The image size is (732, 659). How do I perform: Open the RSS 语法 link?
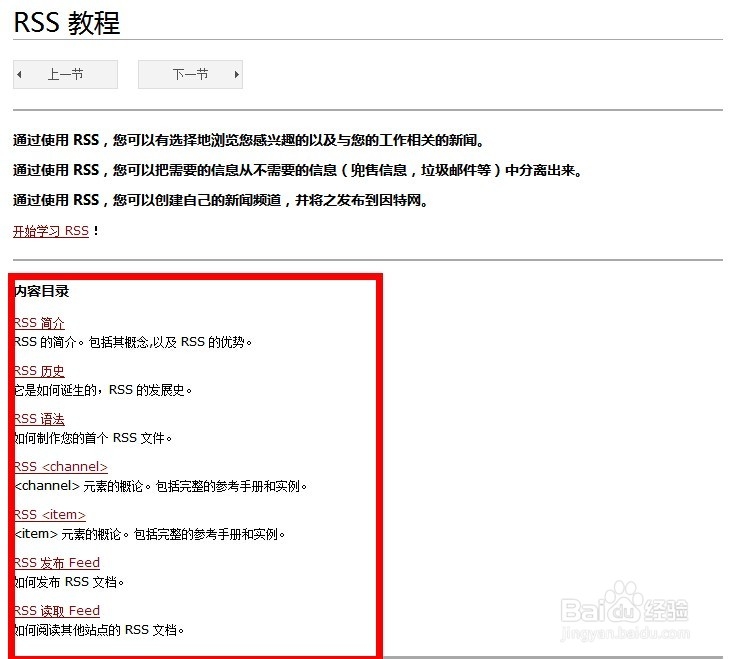coord(39,419)
